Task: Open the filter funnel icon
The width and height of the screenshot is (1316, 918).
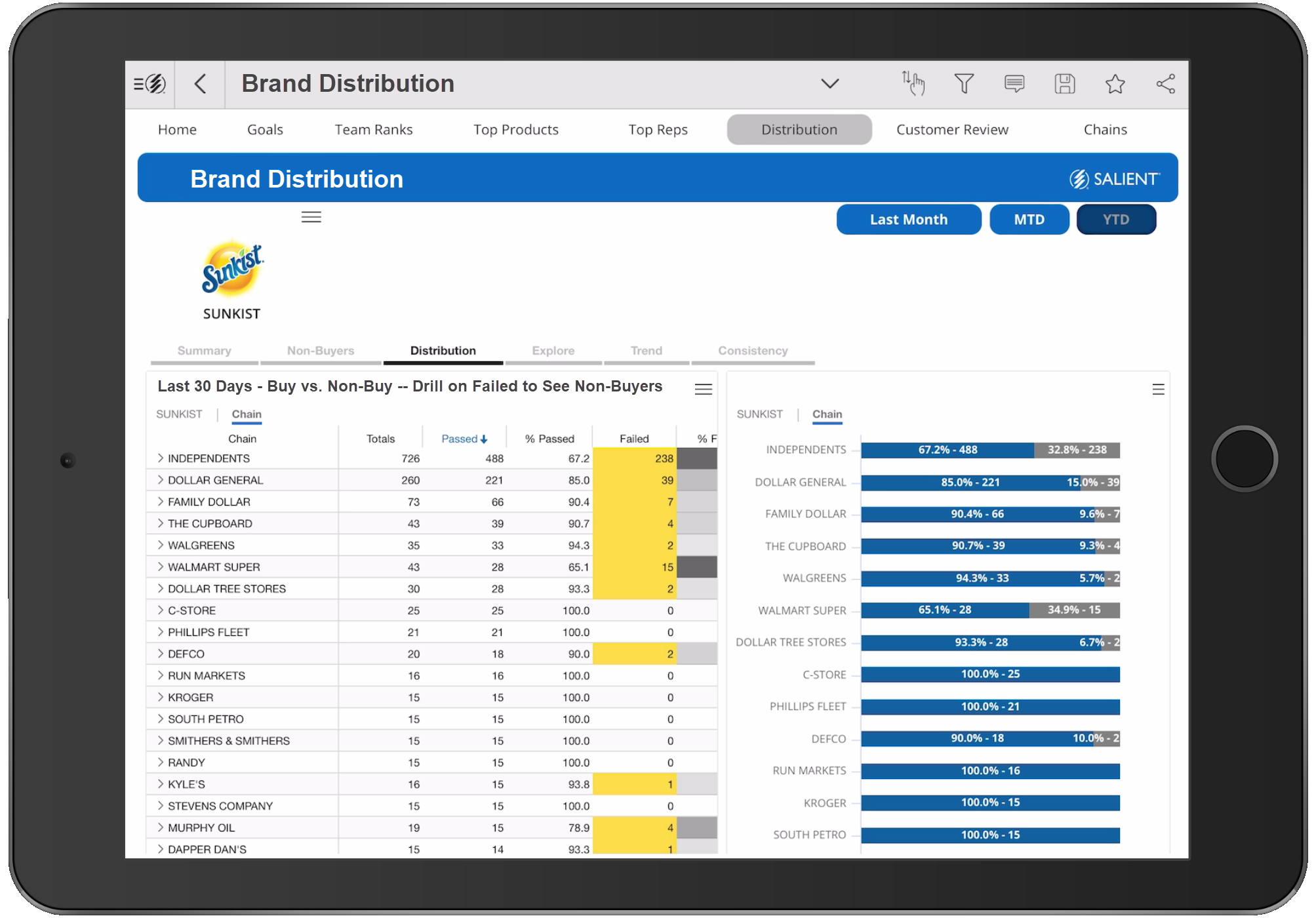Action: [964, 83]
